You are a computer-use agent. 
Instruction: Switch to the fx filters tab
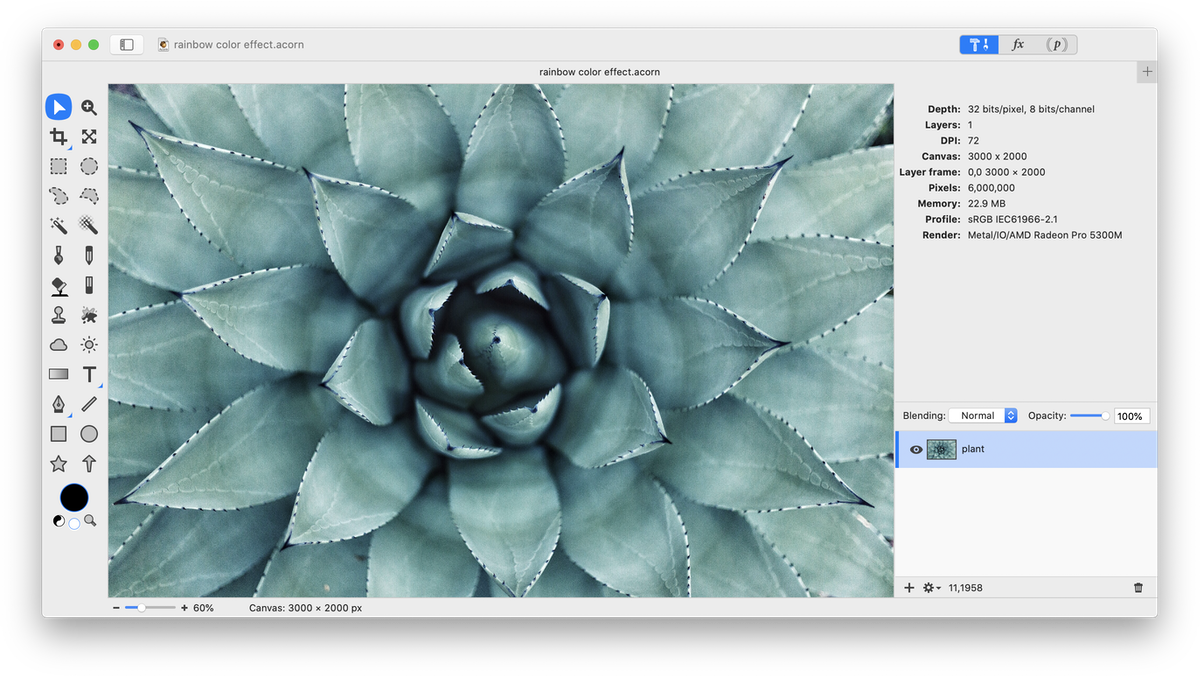(1018, 45)
